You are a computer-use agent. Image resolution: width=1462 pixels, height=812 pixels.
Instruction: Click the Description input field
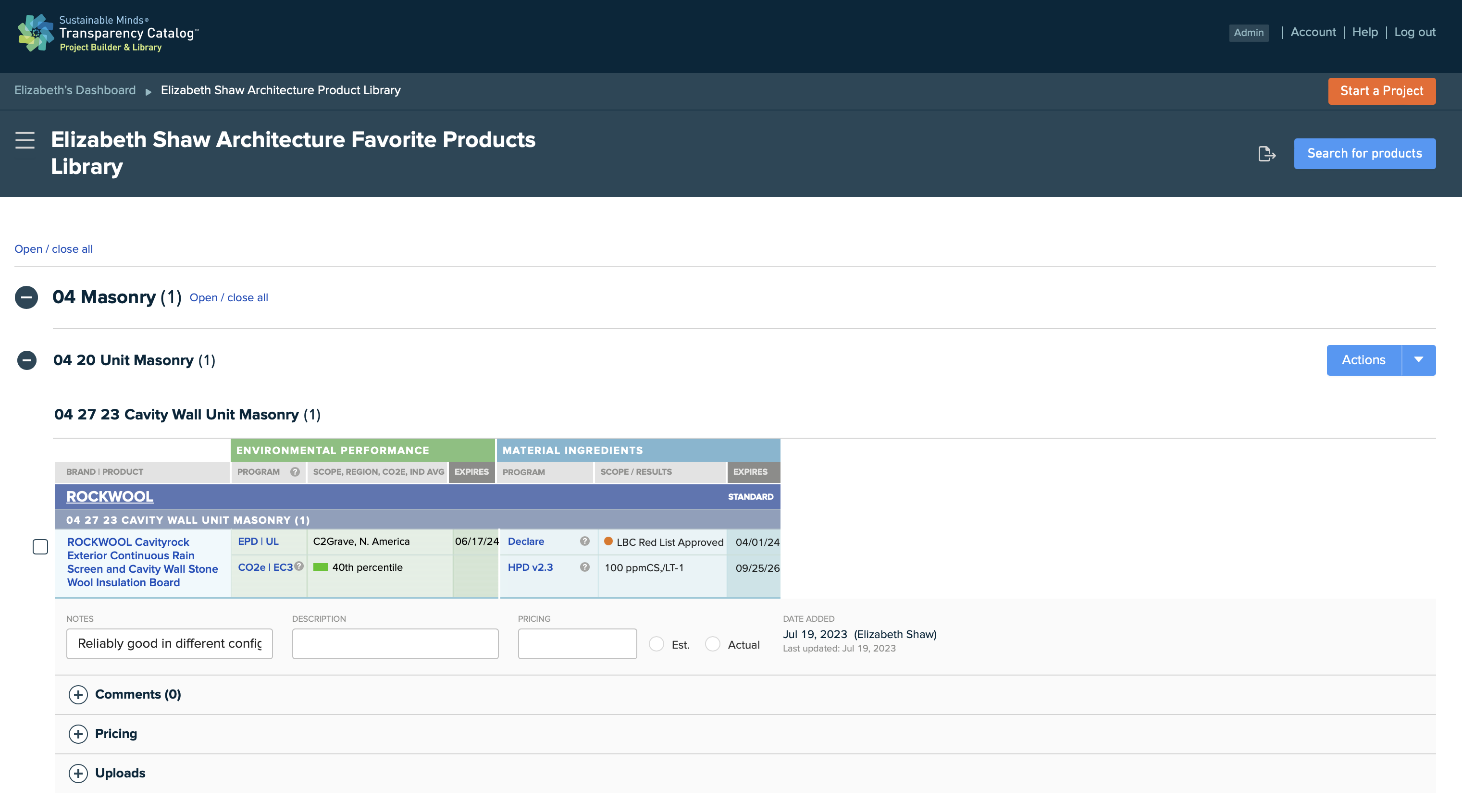(x=395, y=644)
